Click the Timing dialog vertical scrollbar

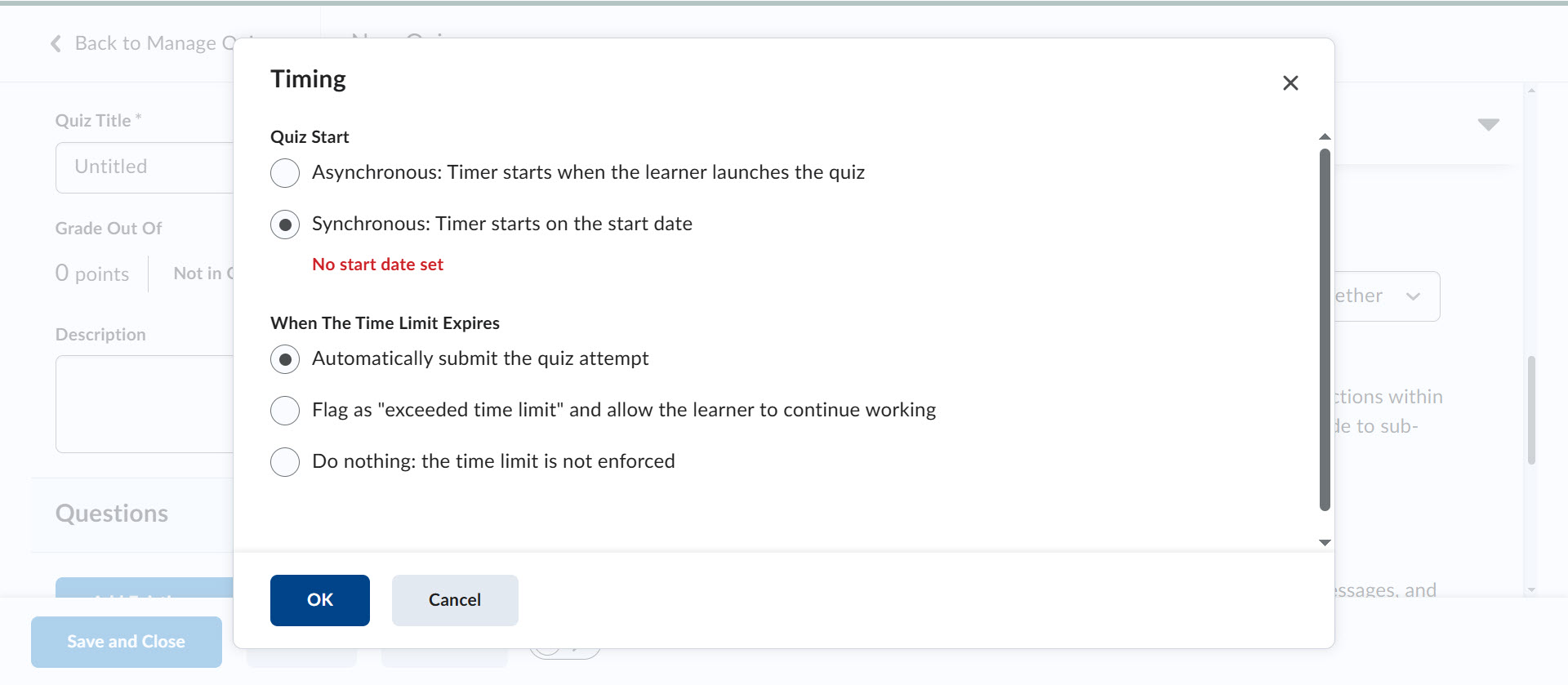(1325, 327)
